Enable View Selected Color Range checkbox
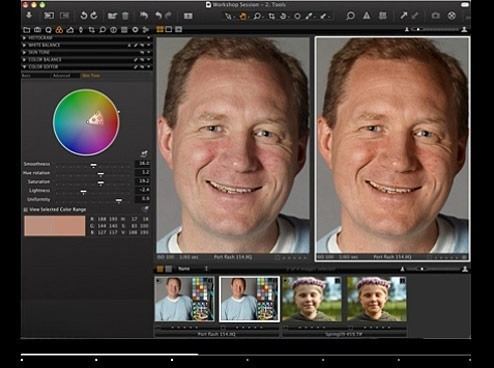 (26, 210)
